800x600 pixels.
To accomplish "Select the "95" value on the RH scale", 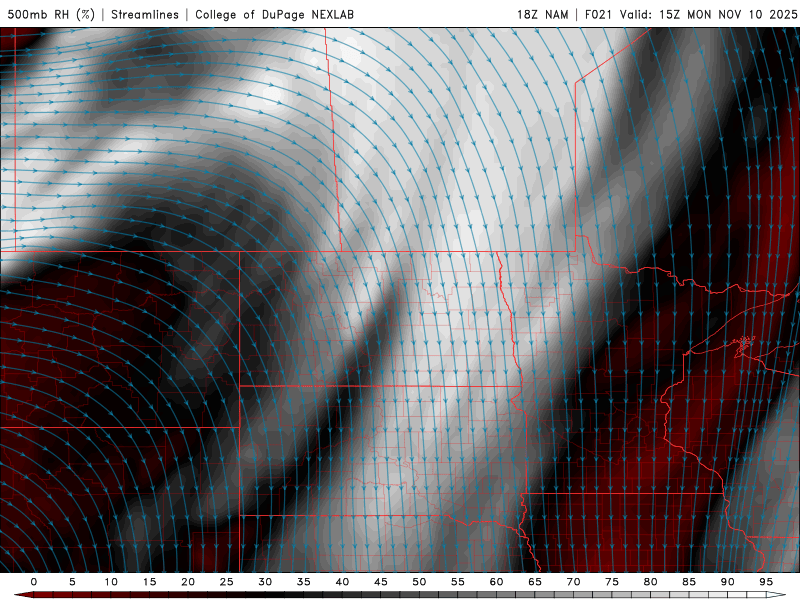I will [x=766, y=582].
